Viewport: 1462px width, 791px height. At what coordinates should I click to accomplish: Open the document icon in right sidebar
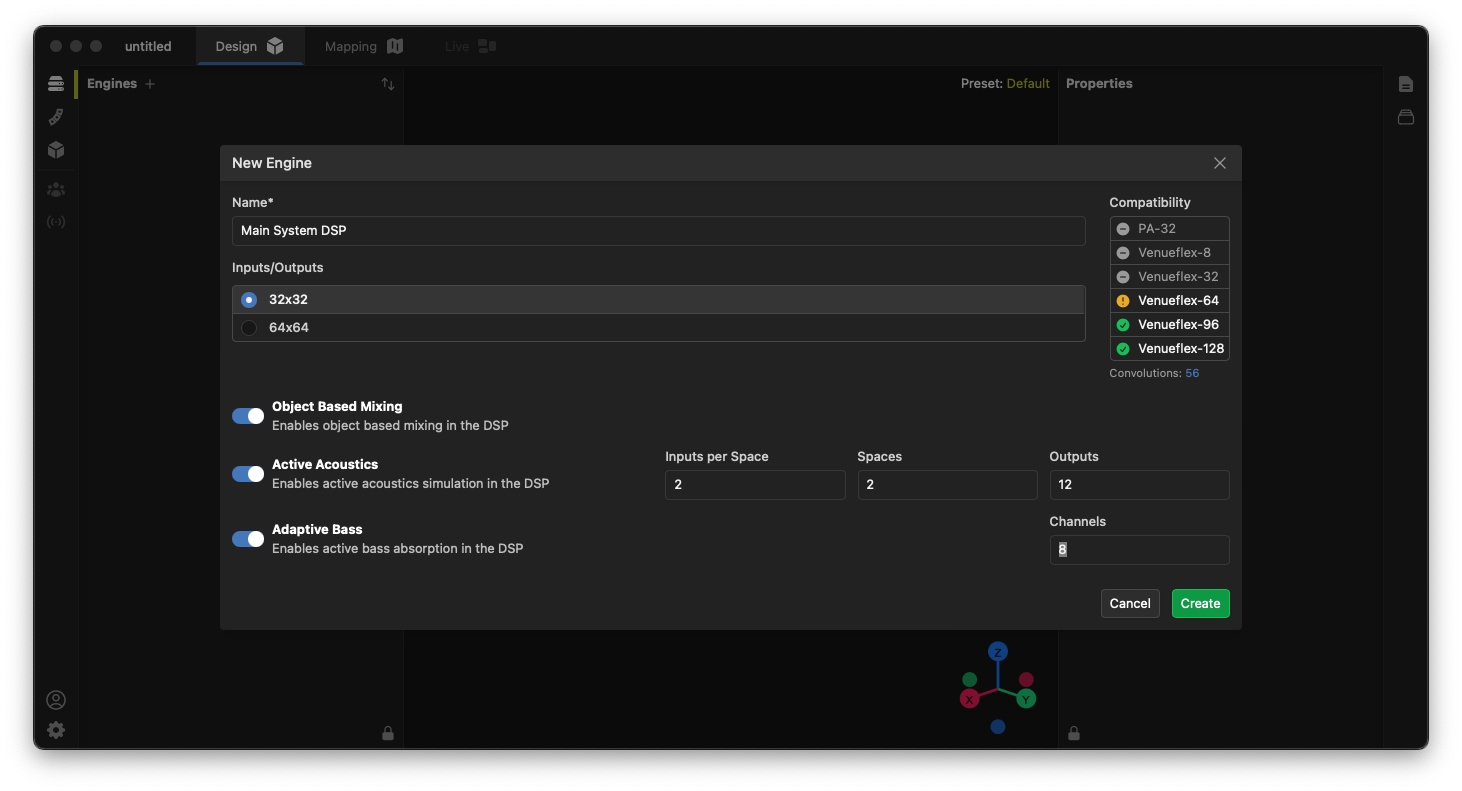(1406, 84)
